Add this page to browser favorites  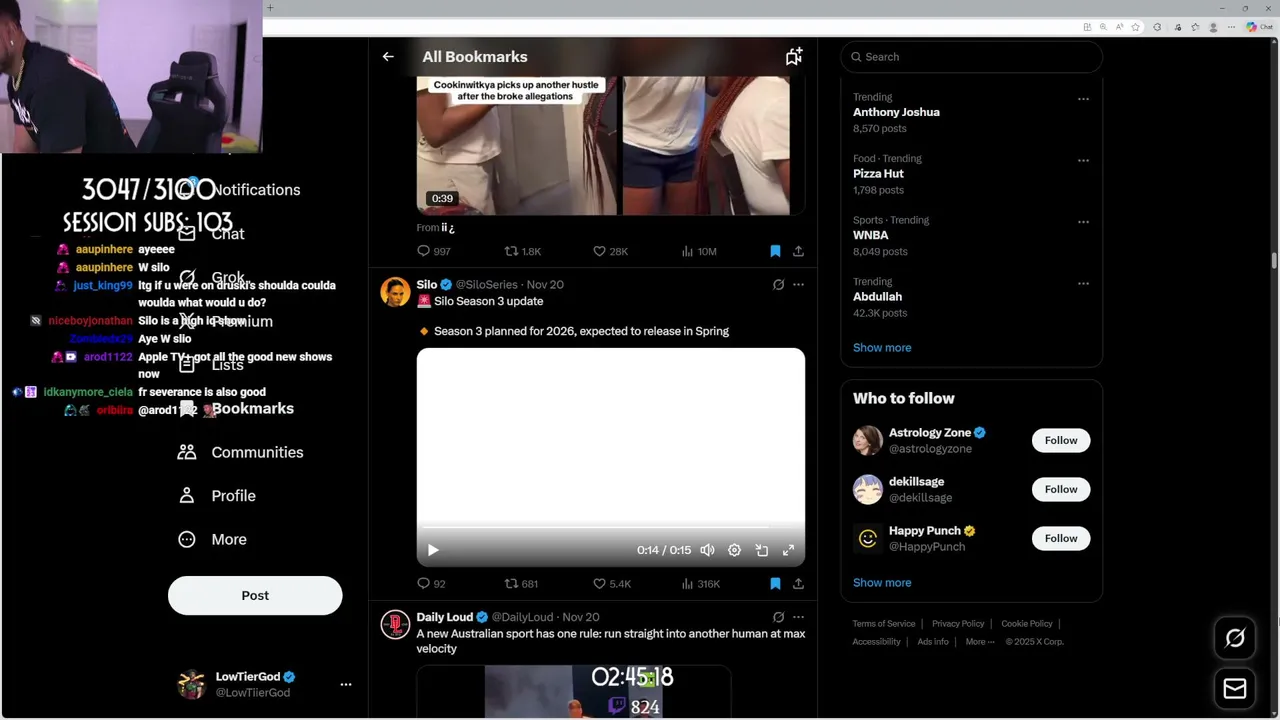(x=1135, y=27)
